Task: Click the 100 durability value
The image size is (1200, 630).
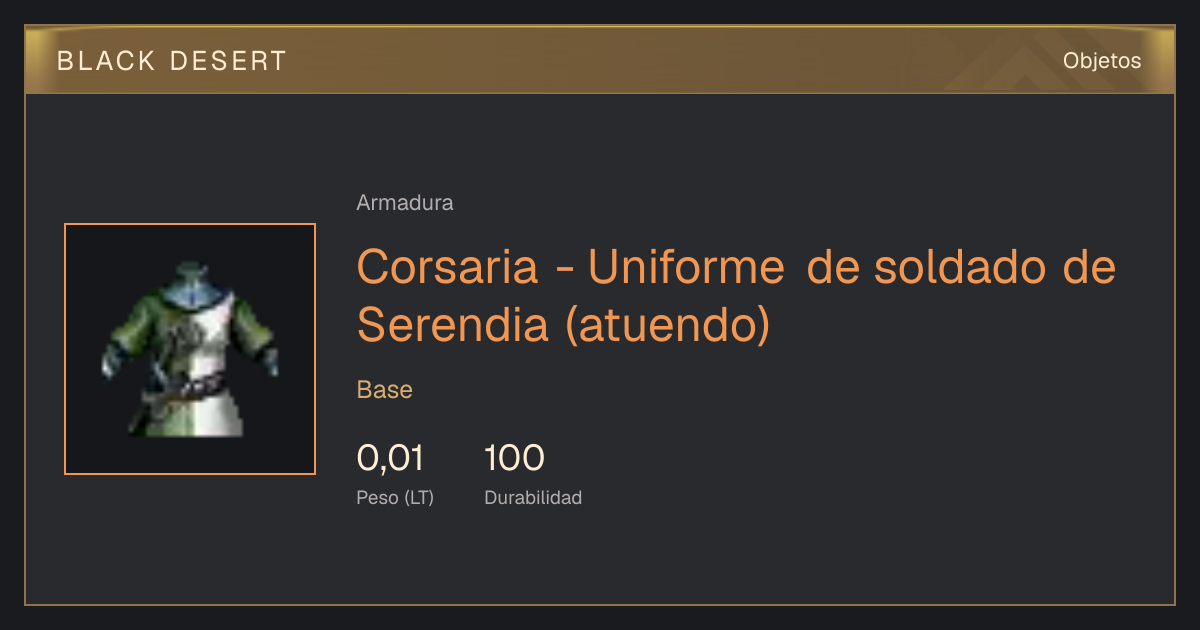Action: pos(514,458)
